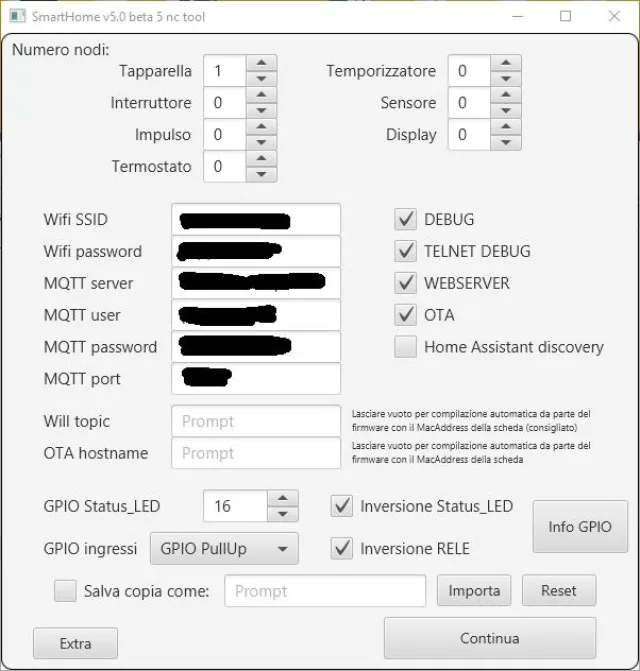Click the Sensore value field
This screenshot has height=671, width=640.
(x=469, y=103)
